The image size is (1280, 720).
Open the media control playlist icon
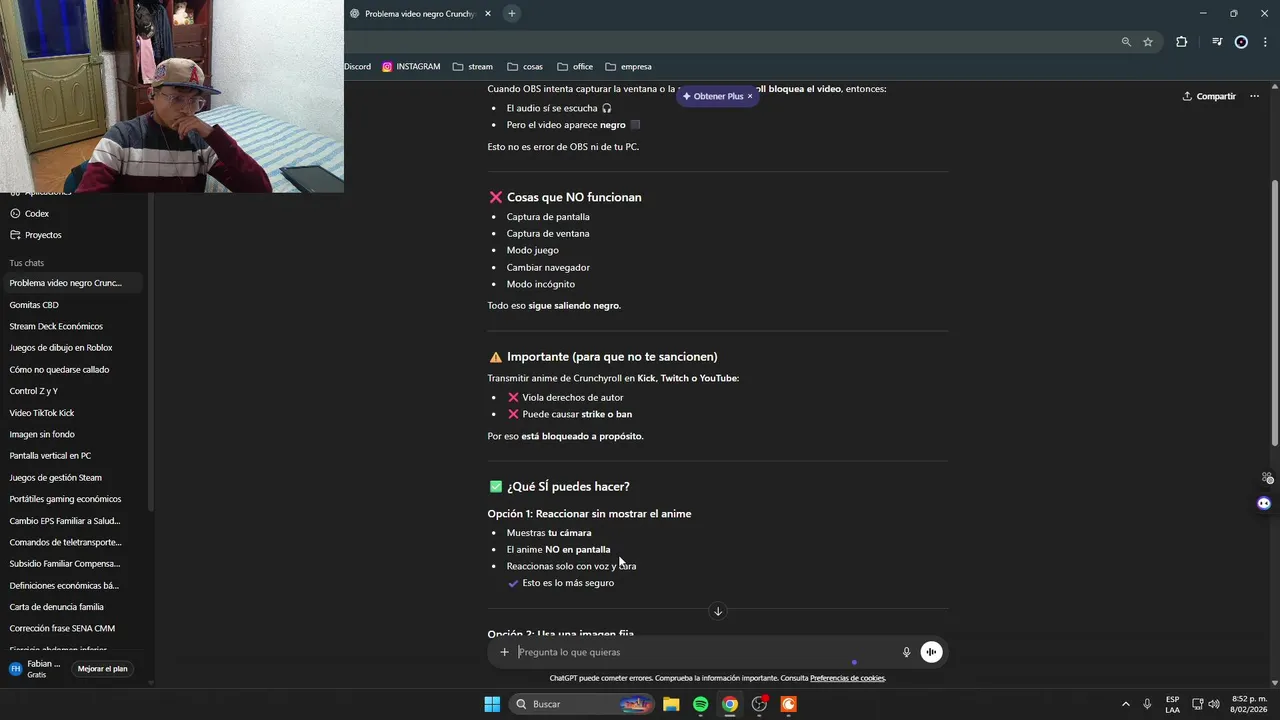1217,42
